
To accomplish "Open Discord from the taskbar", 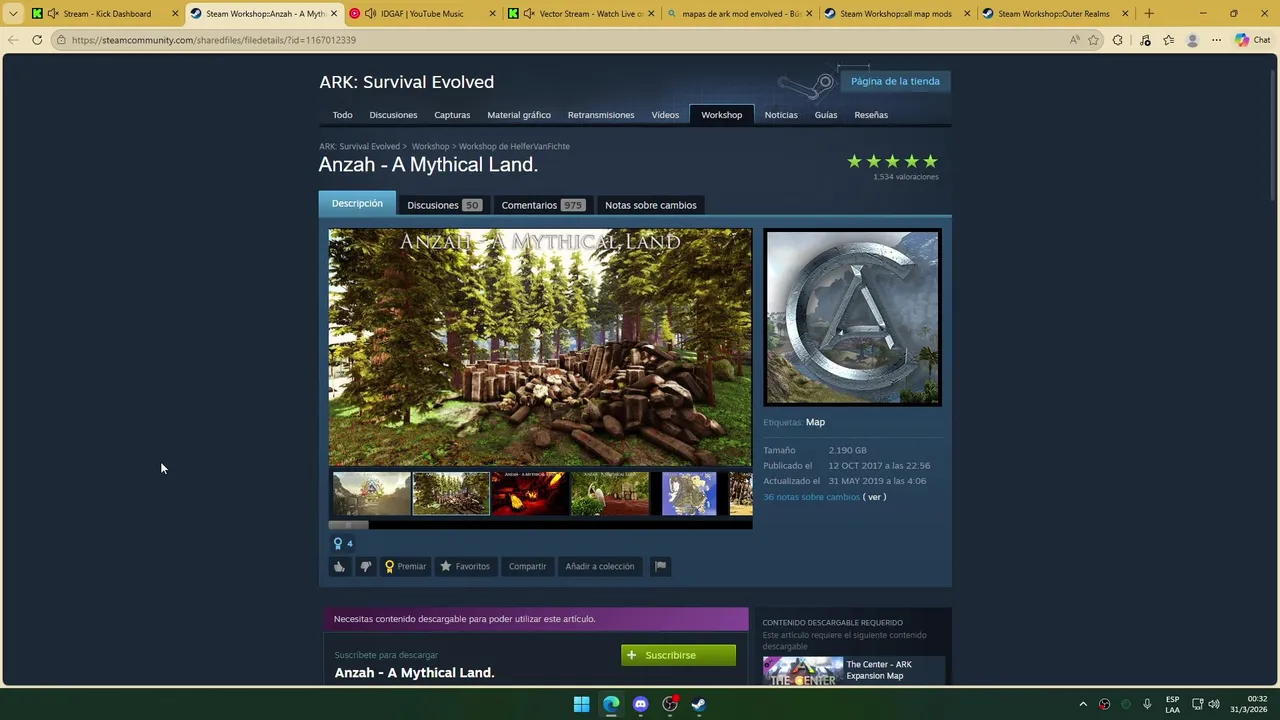I will click(x=640, y=704).
